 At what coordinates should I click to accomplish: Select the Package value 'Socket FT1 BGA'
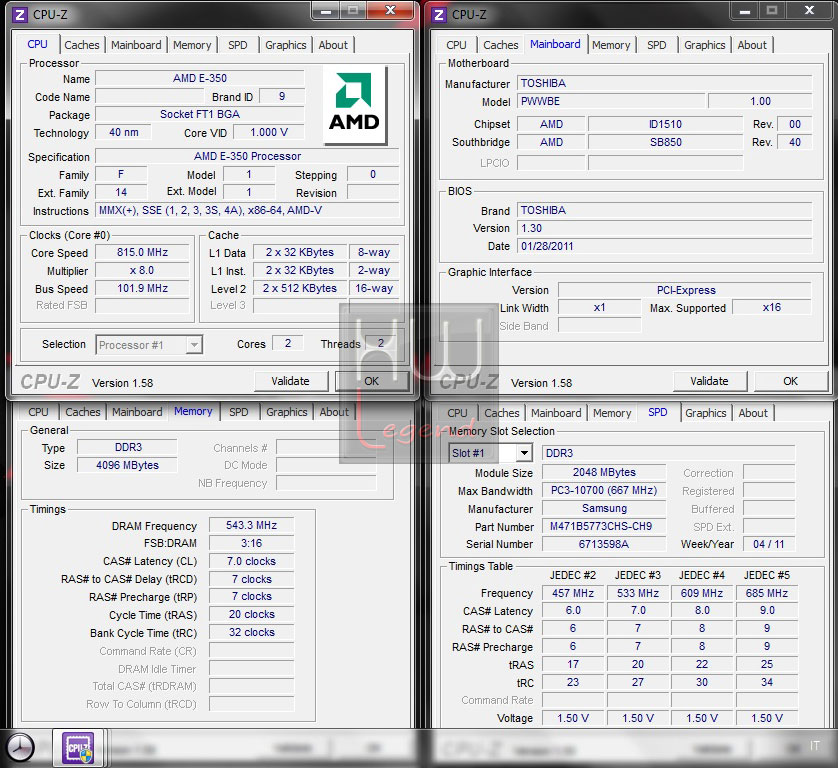point(200,114)
